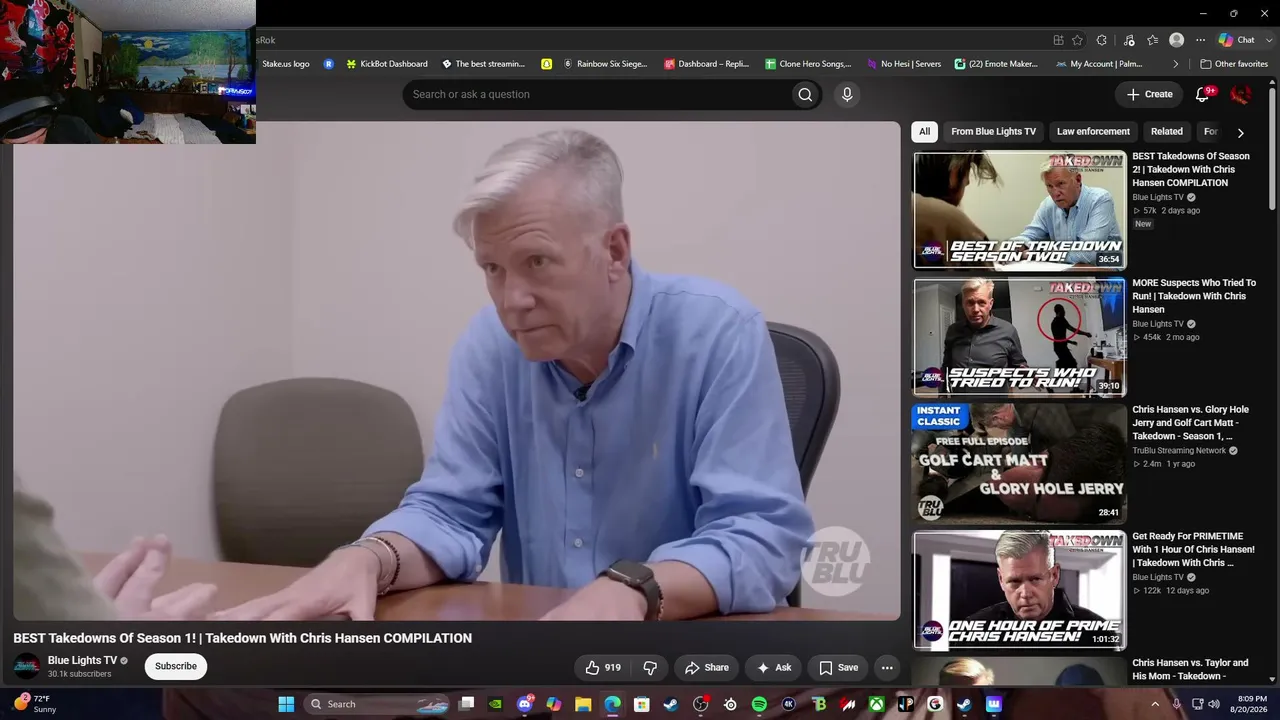This screenshot has height=720, width=1280.
Task: Open browser extensions puzzle icon
Action: pyautogui.click(x=1101, y=40)
